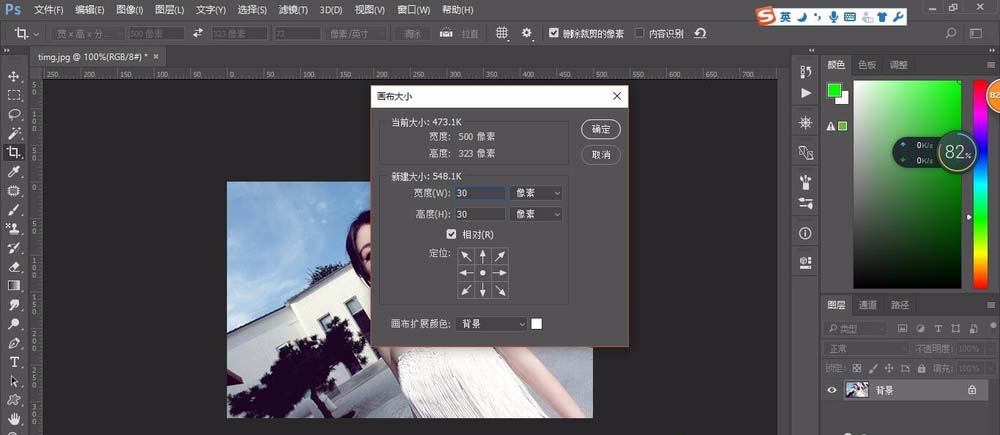This screenshot has width=1000, height=435.
Task: Select the Type tool
Action: tap(14, 362)
